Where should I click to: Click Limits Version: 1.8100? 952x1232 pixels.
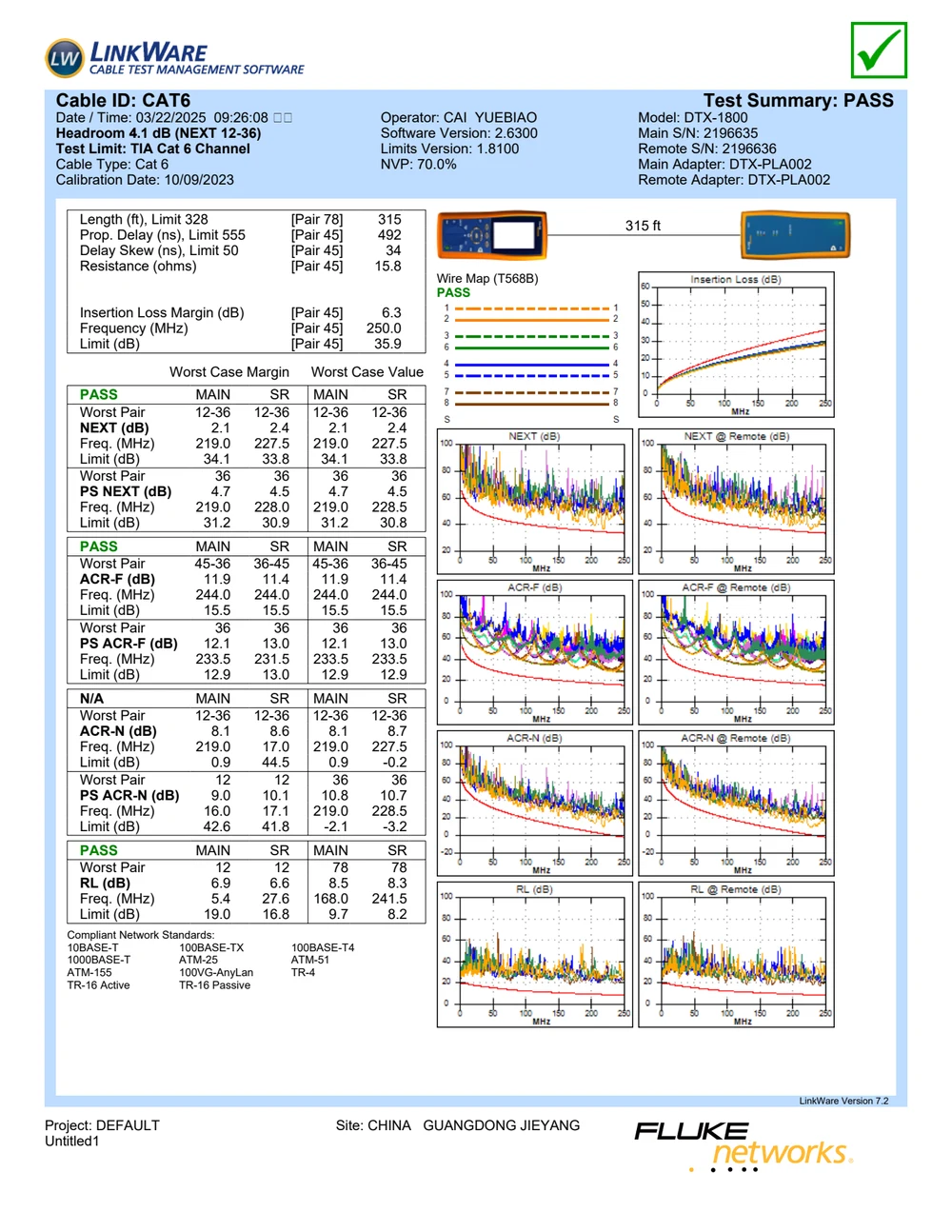coord(449,149)
